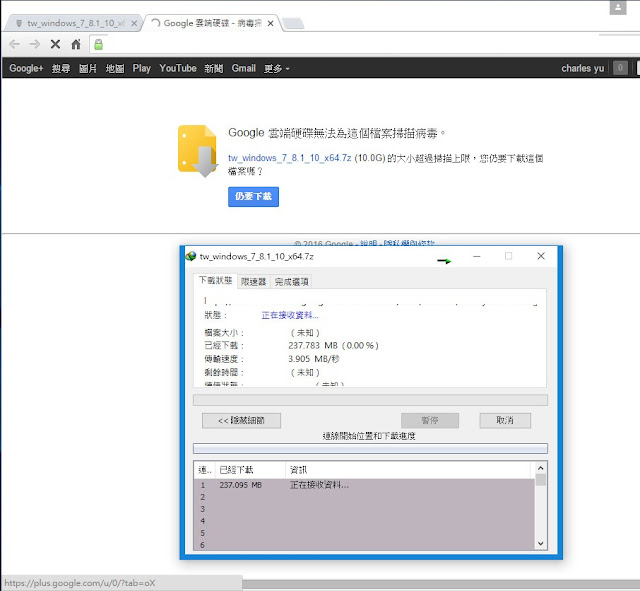Select the 下載狀態 tab
Screen dimensions: 640x591
pos(216,280)
